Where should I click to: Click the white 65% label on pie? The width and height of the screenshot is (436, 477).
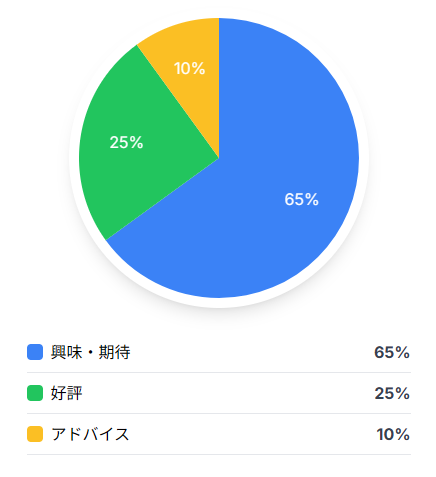pyautogui.click(x=302, y=199)
